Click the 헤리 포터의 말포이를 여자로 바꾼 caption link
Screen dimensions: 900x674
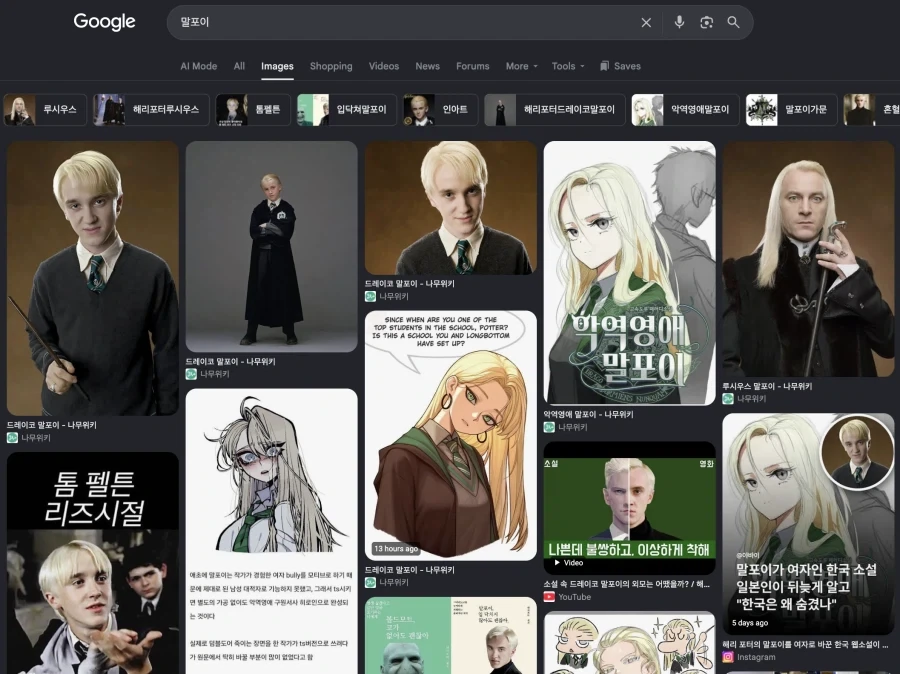(x=805, y=644)
